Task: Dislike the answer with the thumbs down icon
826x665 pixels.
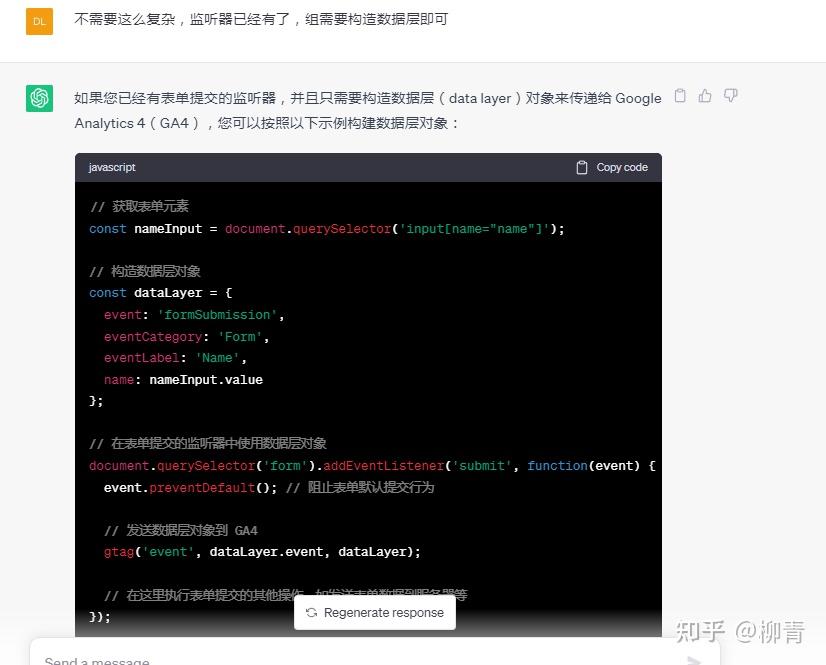Action: [x=730, y=94]
